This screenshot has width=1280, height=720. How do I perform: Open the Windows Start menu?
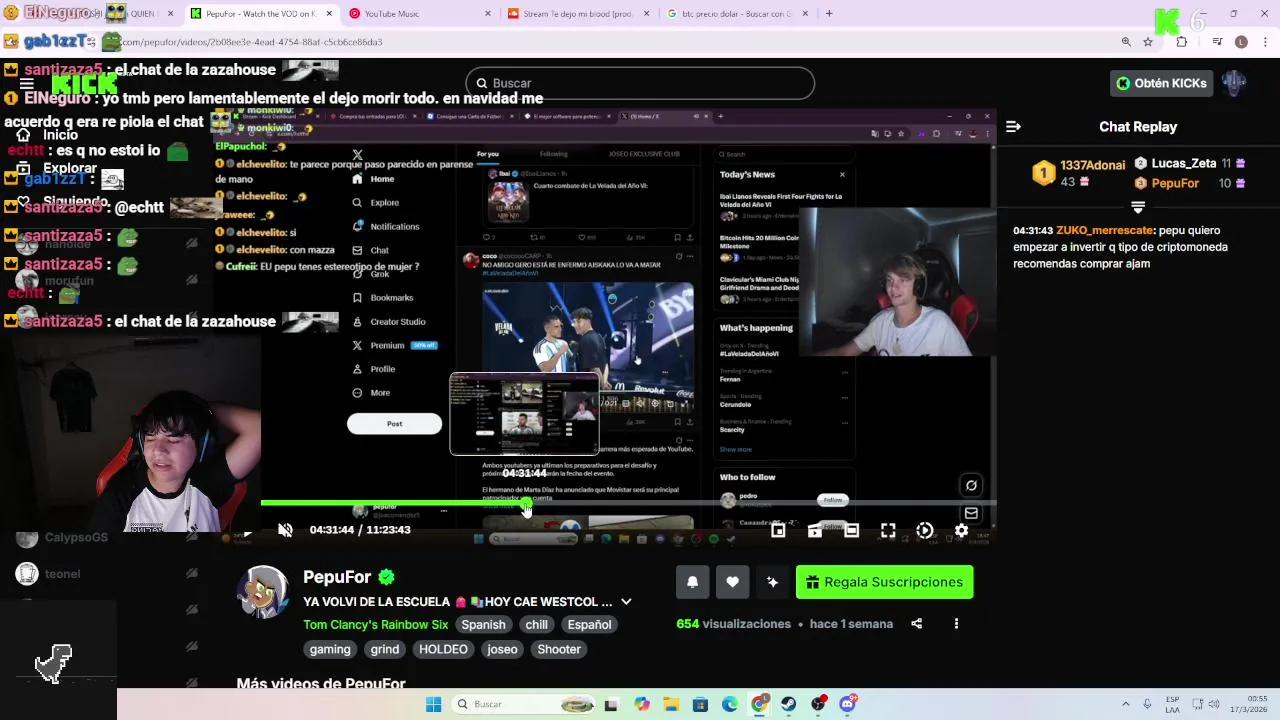tap(433, 704)
